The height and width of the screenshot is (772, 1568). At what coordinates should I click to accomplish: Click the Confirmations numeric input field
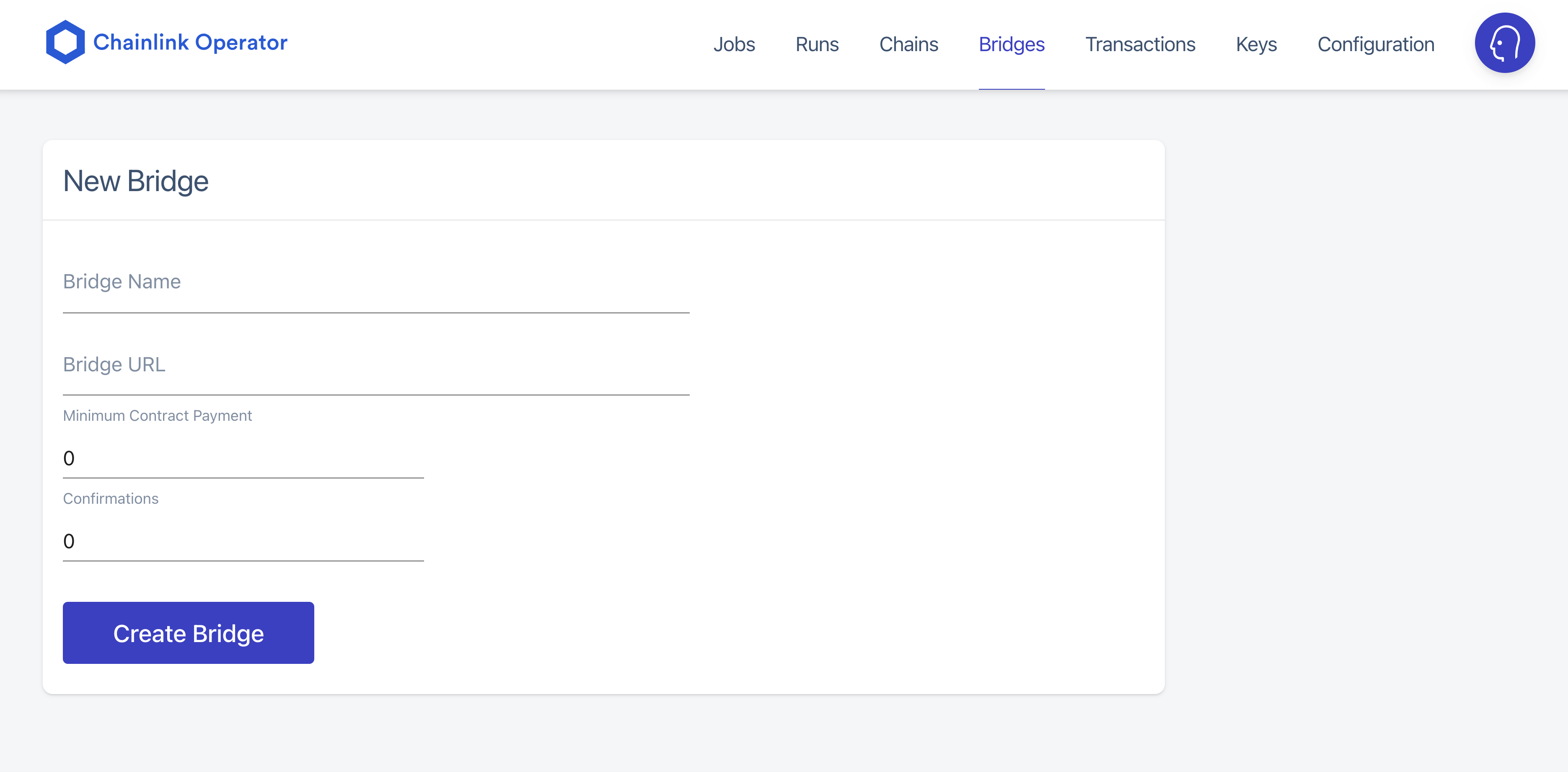pyautogui.click(x=244, y=541)
